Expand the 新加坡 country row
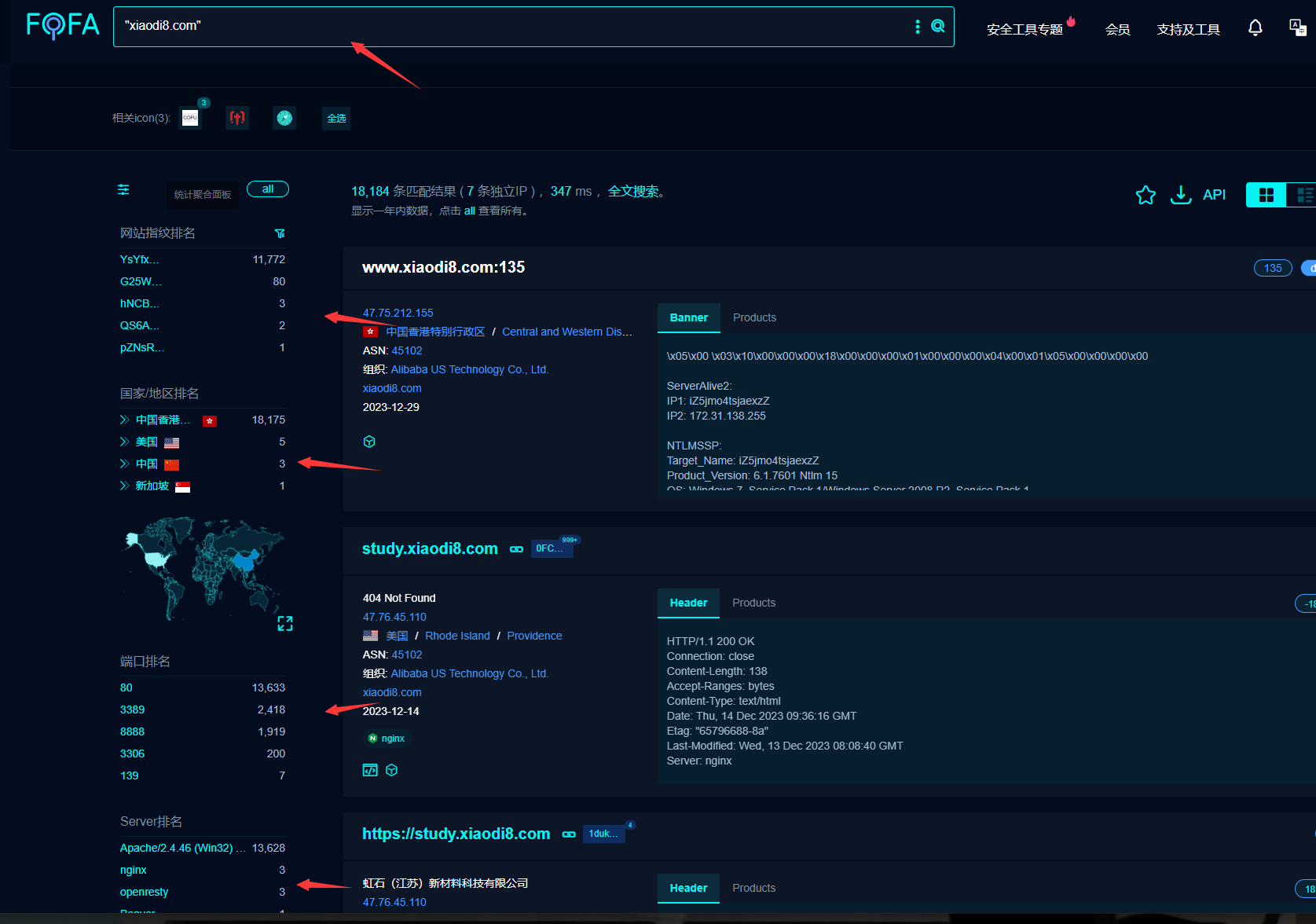This screenshot has width=1316, height=924. 124,486
